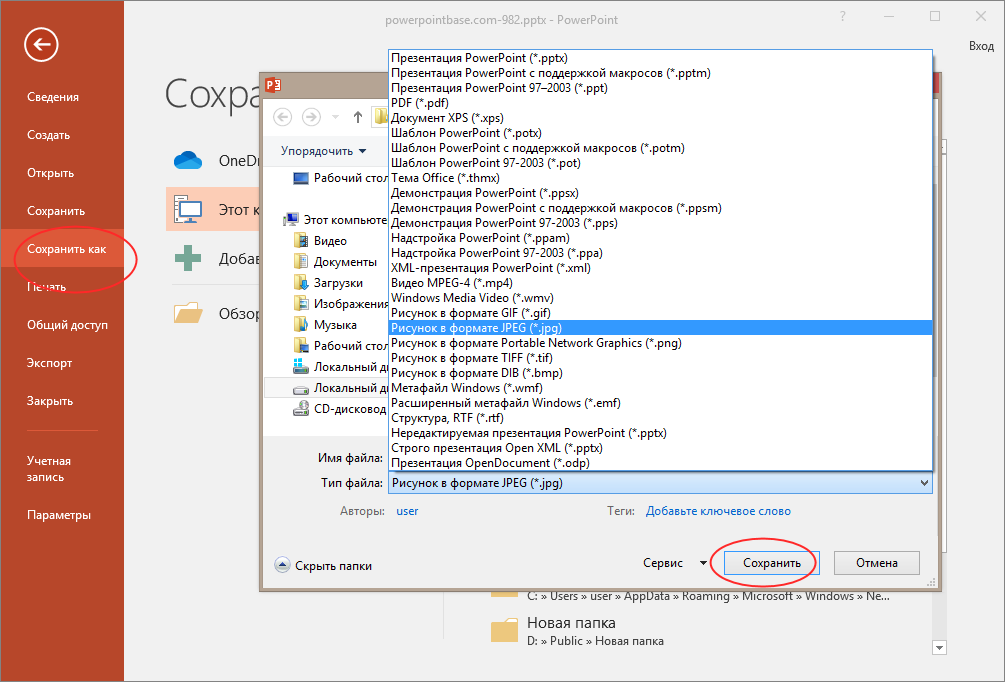The width and height of the screenshot is (1005, 682).
Task: Click Добавьте ключевое слово tags link
Action: [718, 511]
